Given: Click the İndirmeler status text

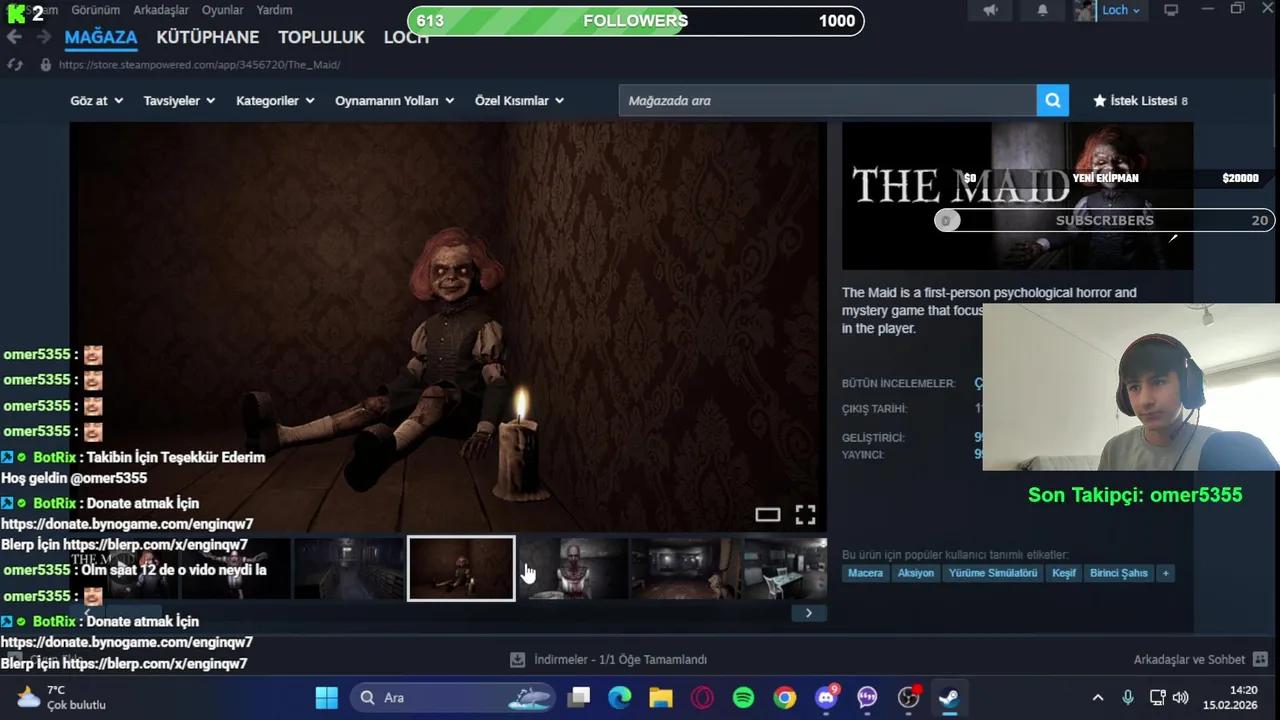Looking at the screenshot, I should point(620,660).
